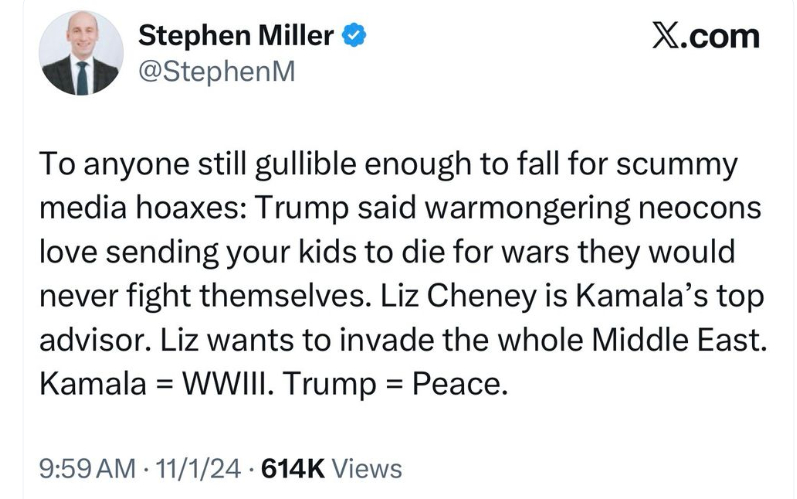The width and height of the screenshot is (797, 499).
Task: Open the Stephen Miller display name
Action: (x=236, y=38)
